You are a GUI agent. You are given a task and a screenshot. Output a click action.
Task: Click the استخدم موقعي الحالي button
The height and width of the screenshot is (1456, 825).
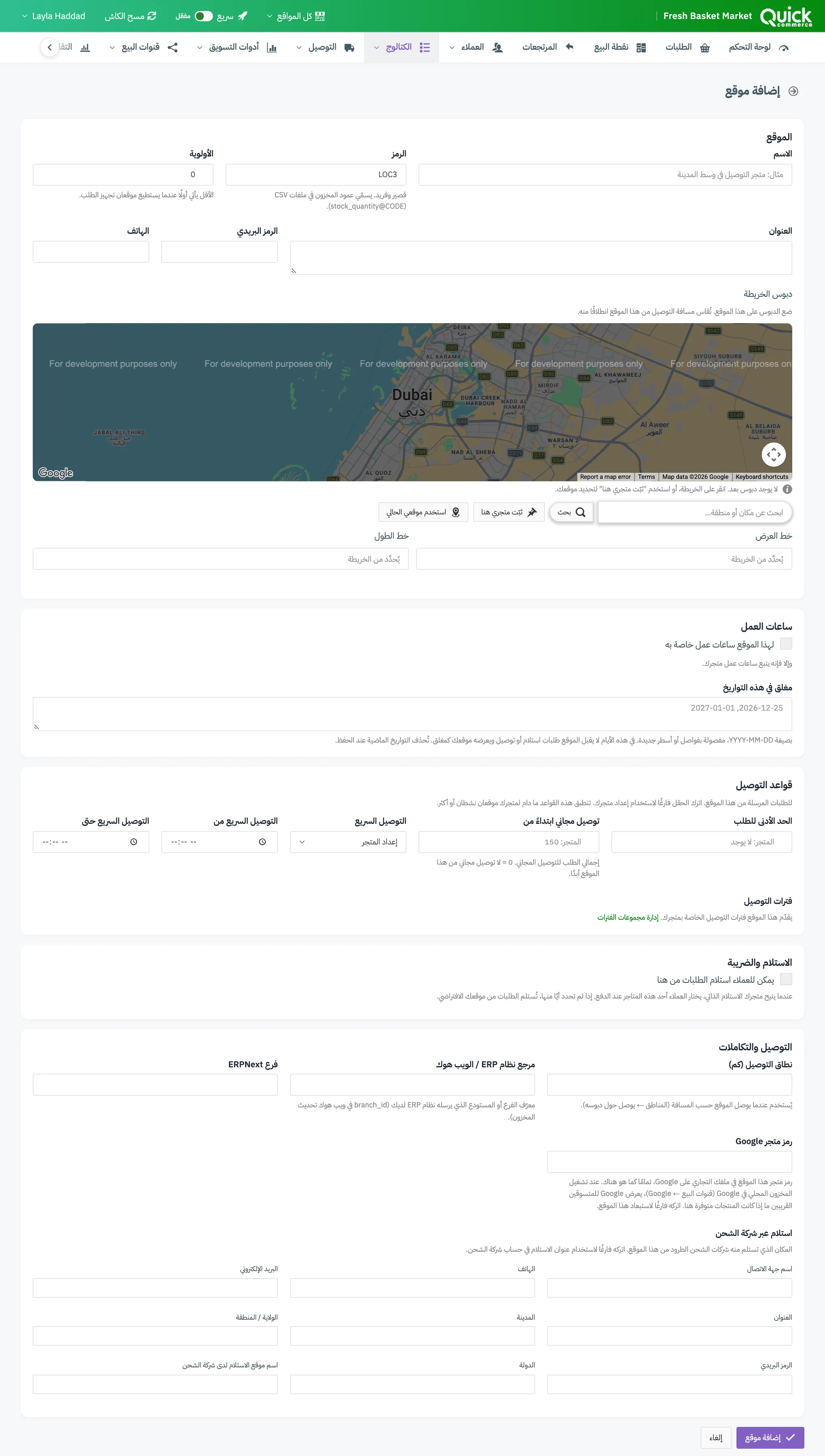coord(423,512)
